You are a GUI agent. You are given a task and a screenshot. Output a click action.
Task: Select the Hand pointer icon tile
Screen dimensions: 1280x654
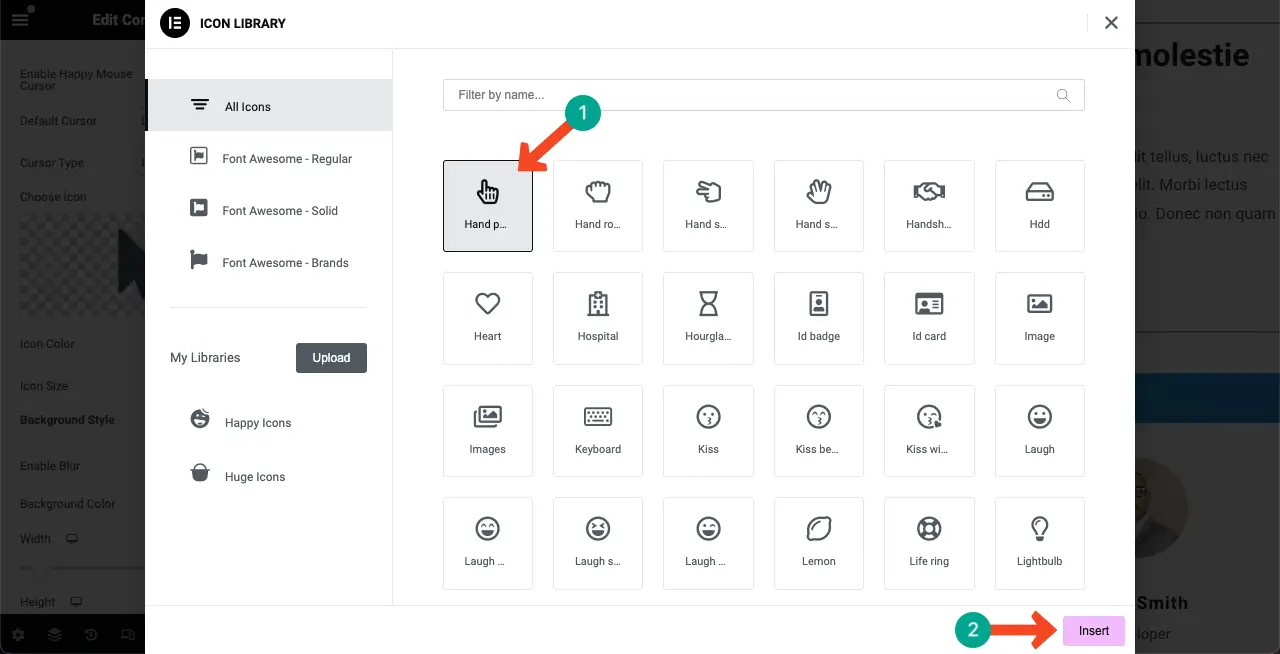coord(487,205)
